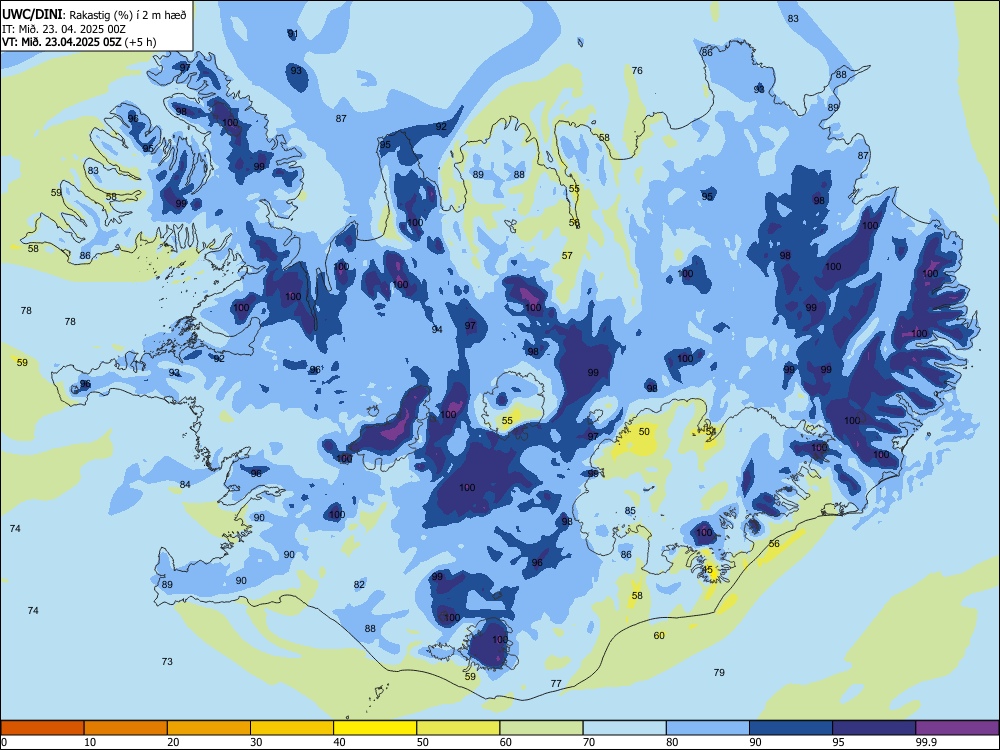Click the humidity value '84' on the map

tap(185, 485)
